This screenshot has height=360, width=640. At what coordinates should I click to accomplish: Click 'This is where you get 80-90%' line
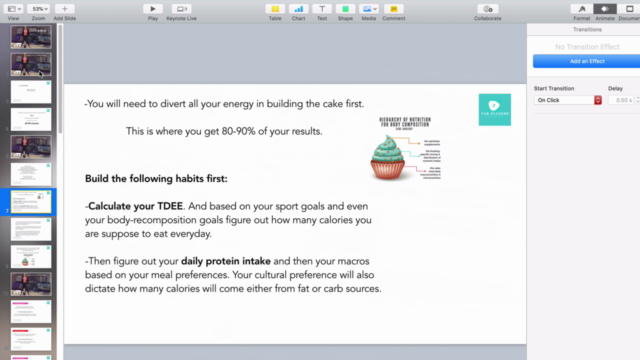(224, 131)
